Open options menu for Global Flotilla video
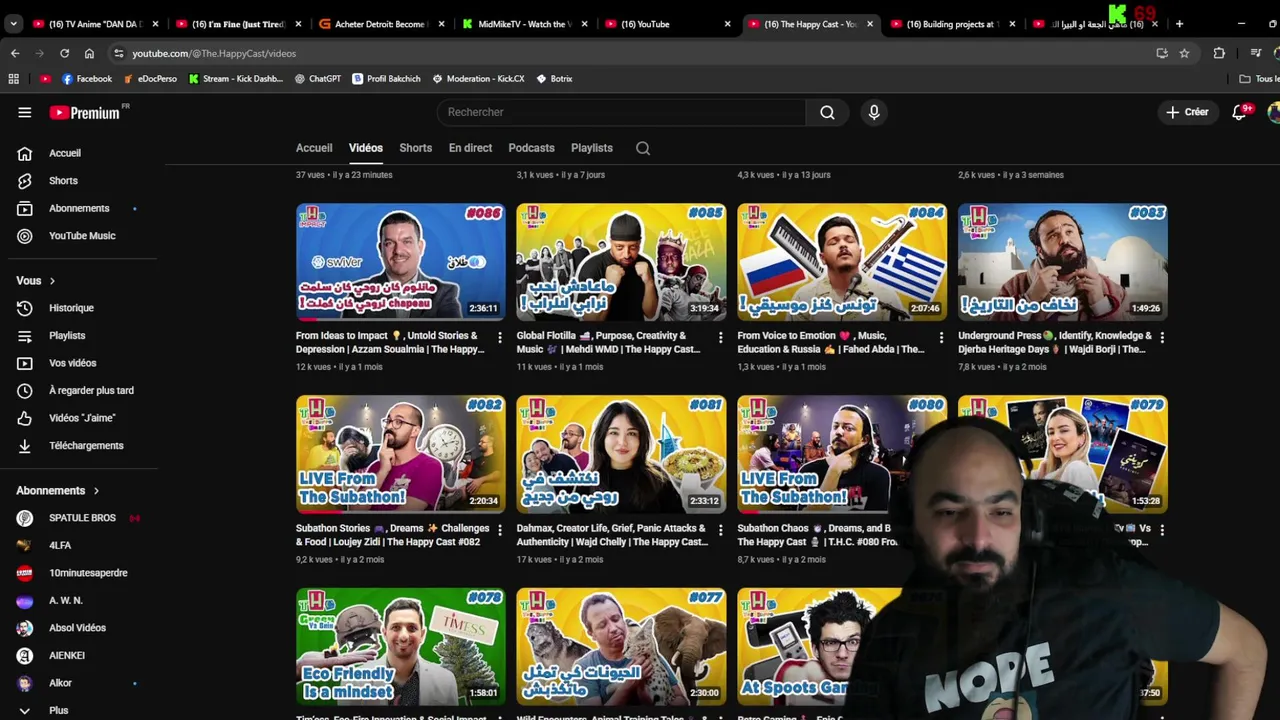Viewport: 1280px width, 720px height. (720, 337)
